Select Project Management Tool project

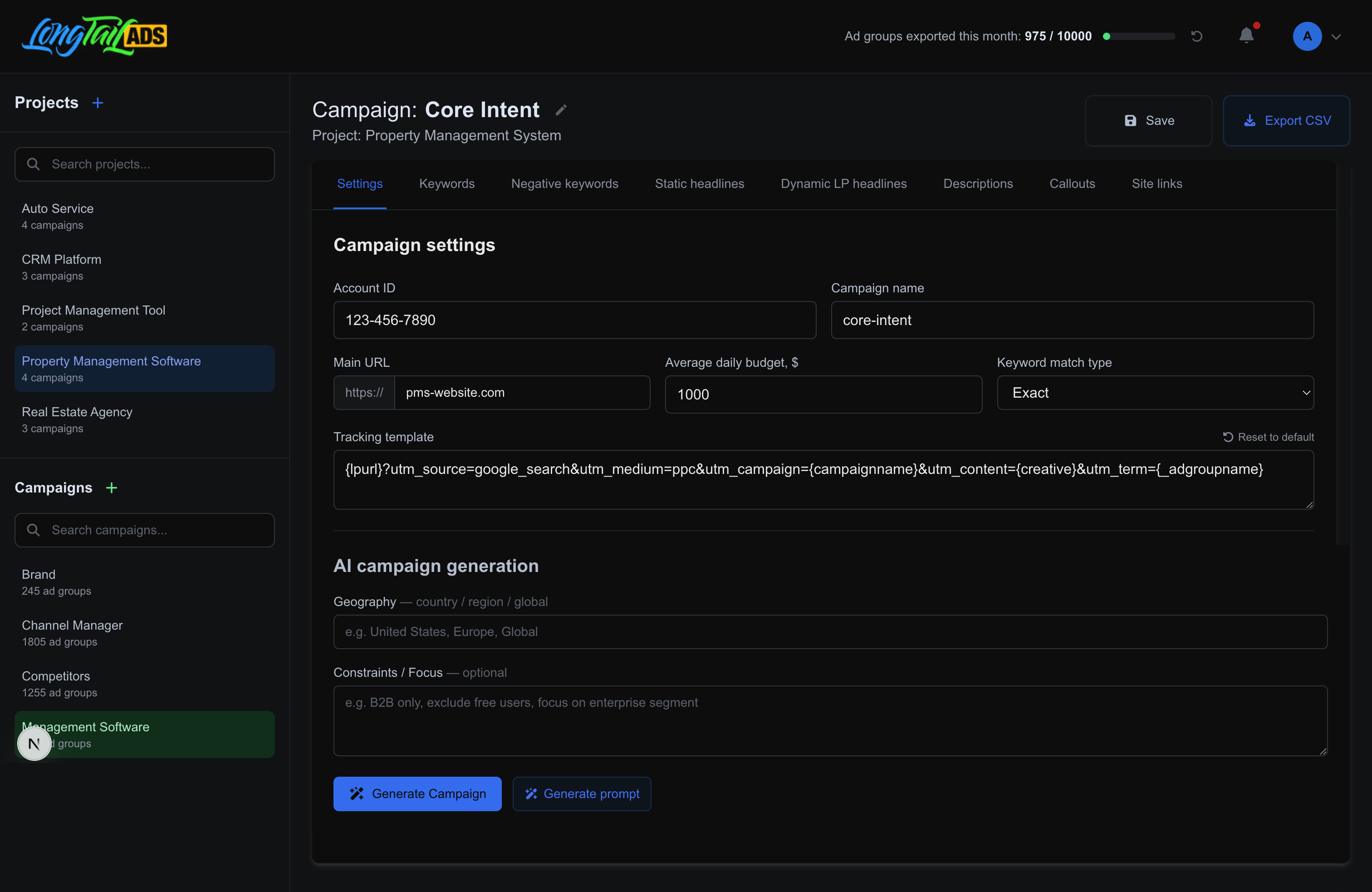tap(145, 318)
